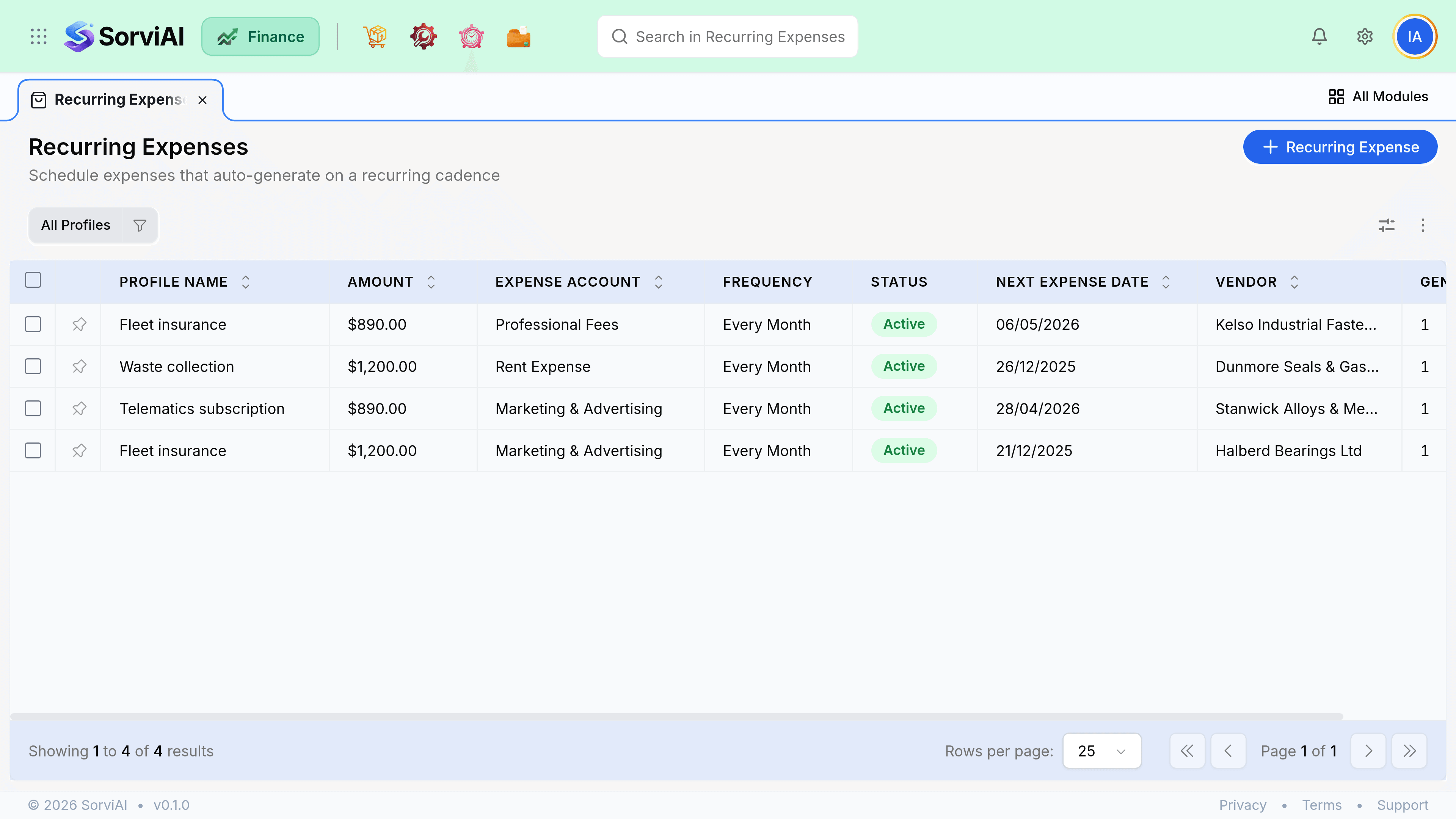Pin the Fleet insurance $1,200.00 row

(79, 450)
